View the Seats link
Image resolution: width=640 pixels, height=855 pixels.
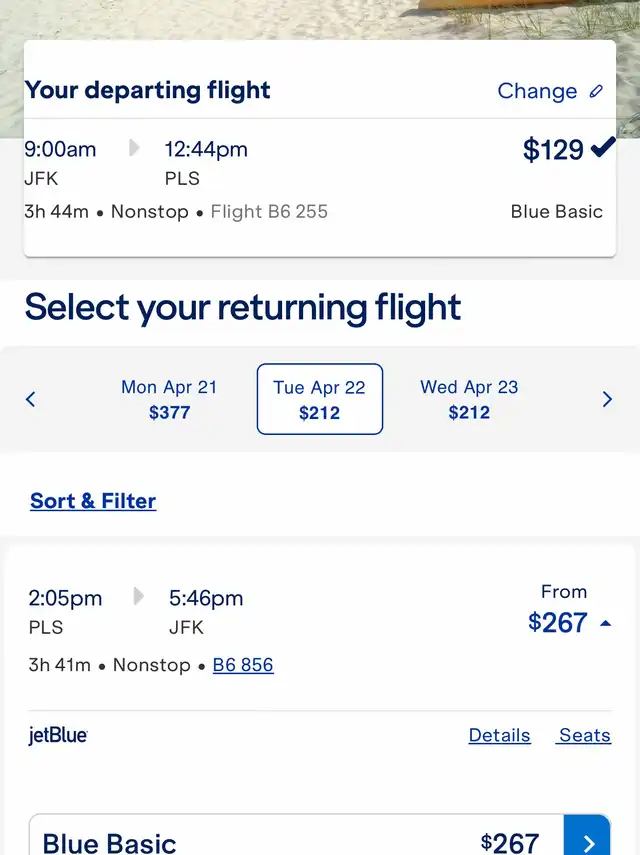click(x=584, y=735)
